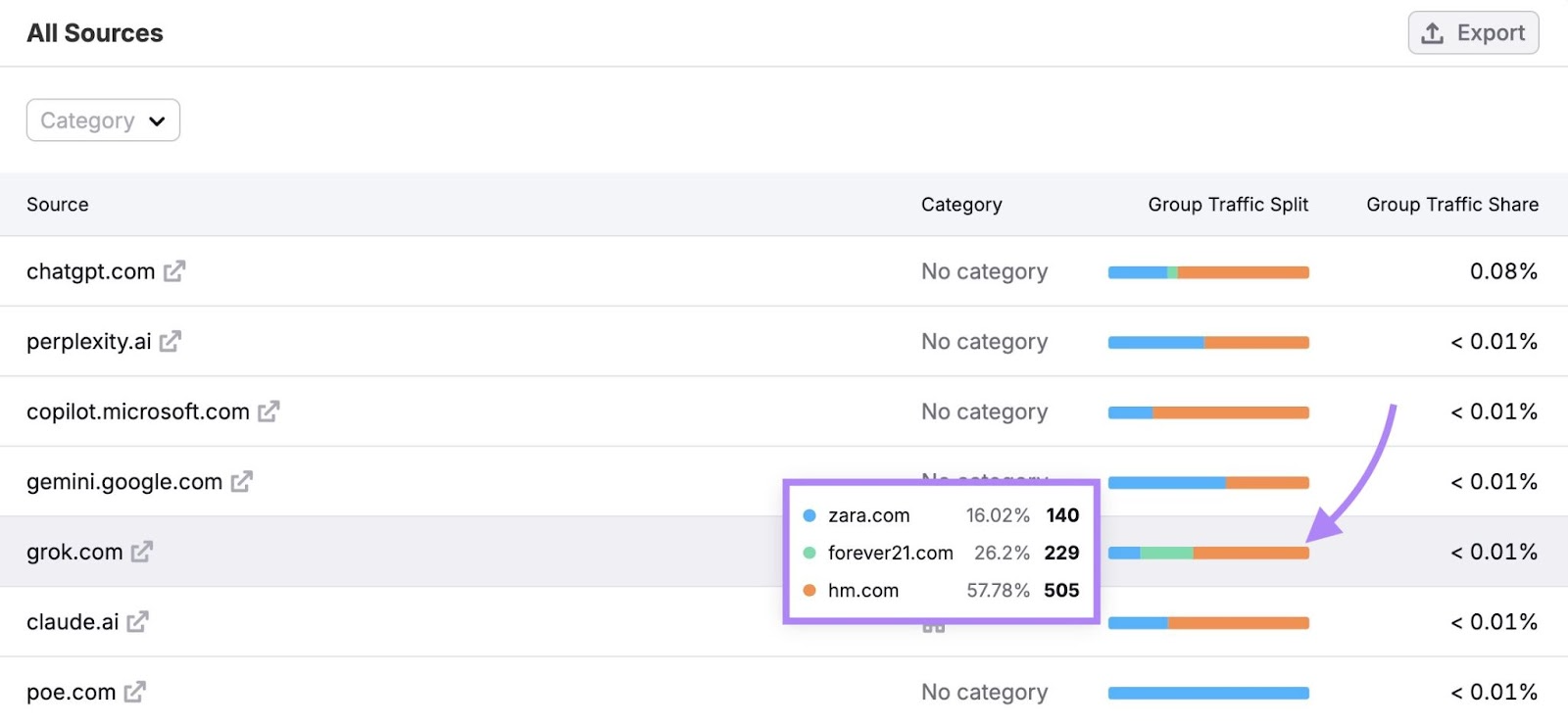Click the Source column header

point(58,205)
